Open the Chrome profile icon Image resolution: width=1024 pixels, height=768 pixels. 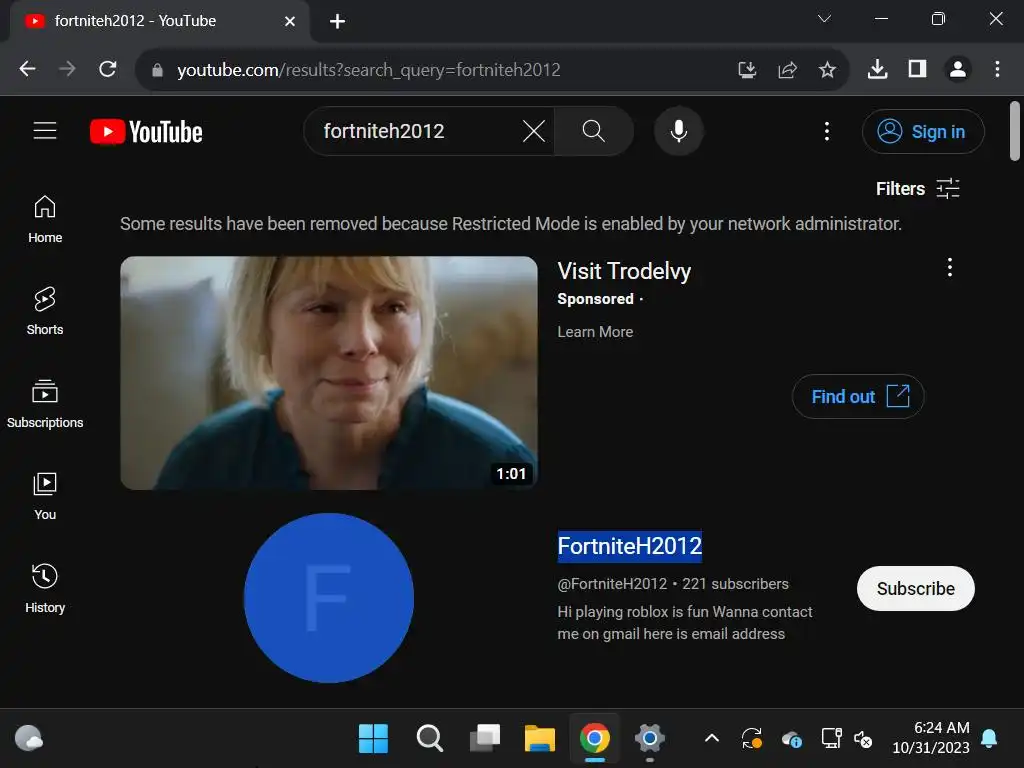[957, 69]
